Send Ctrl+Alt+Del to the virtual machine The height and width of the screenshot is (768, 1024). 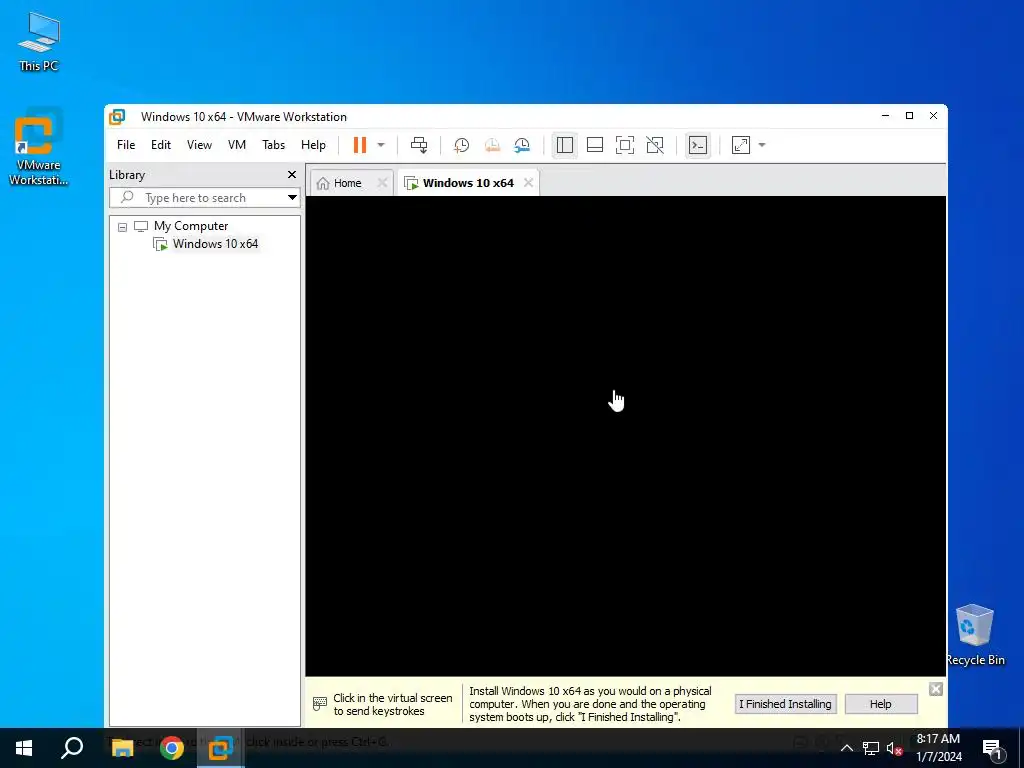coord(419,145)
